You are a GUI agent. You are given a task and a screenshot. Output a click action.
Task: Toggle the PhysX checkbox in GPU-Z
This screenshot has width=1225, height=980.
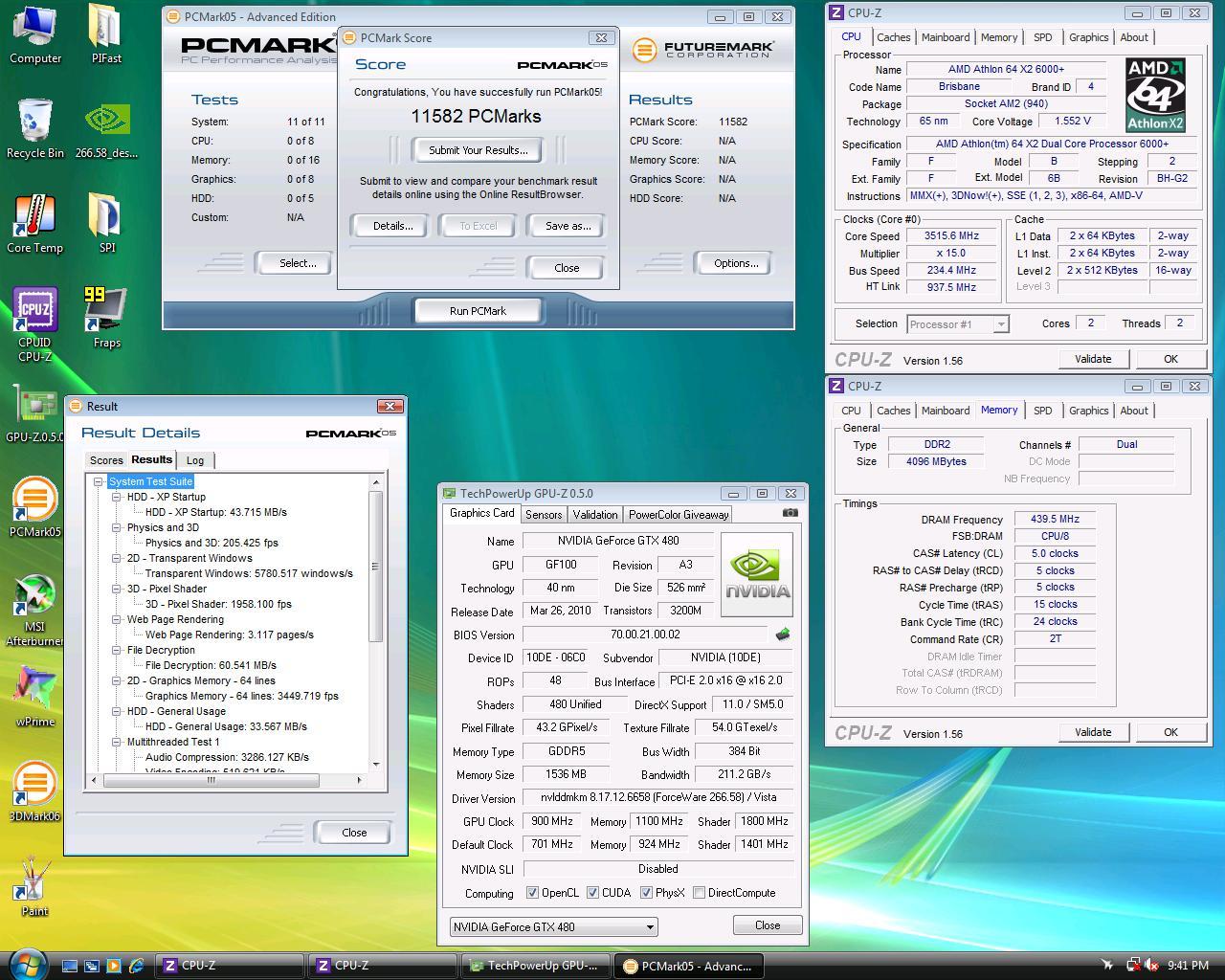646,893
